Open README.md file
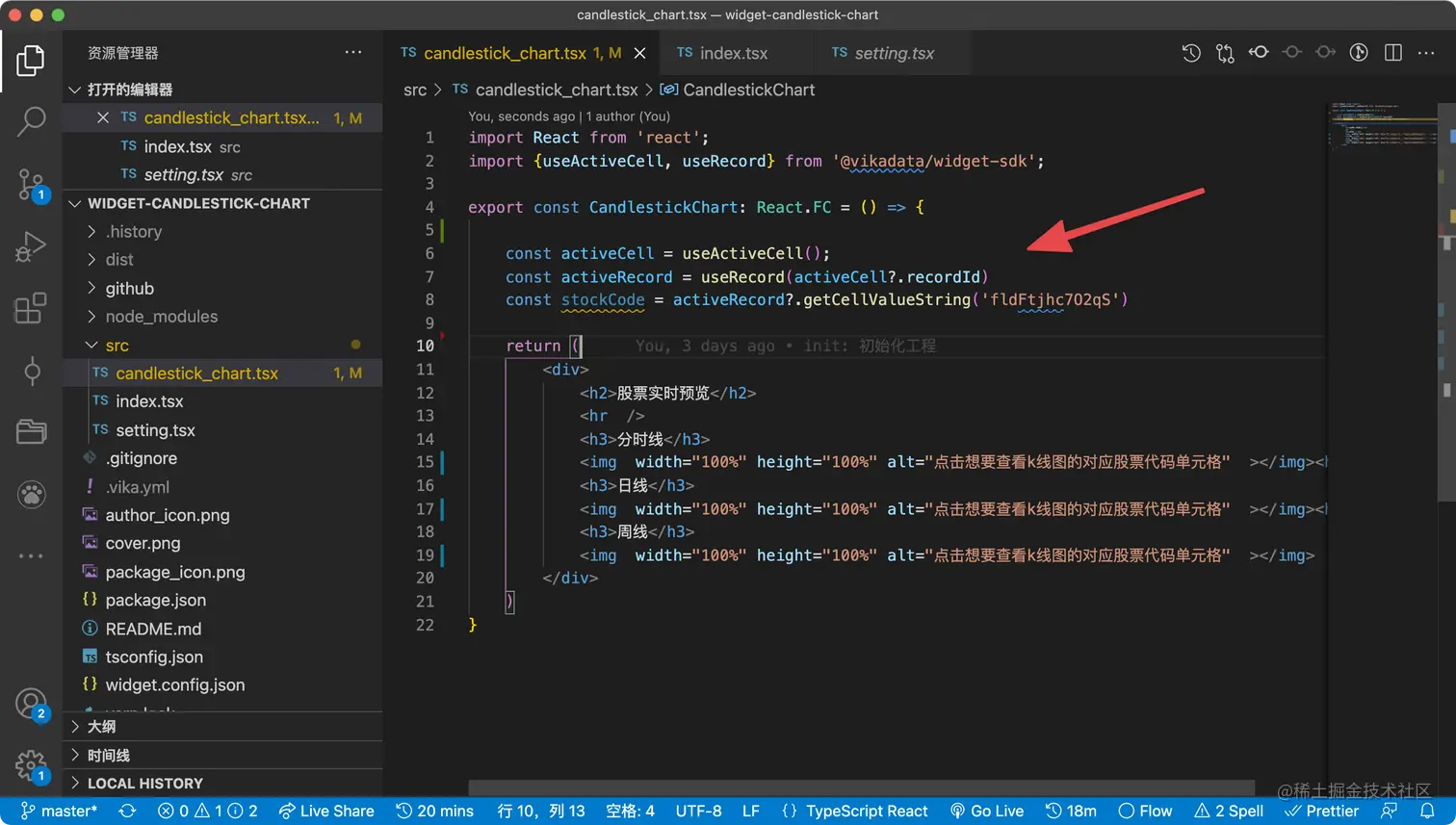This screenshot has width=1456, height=825. click(222, 629)
